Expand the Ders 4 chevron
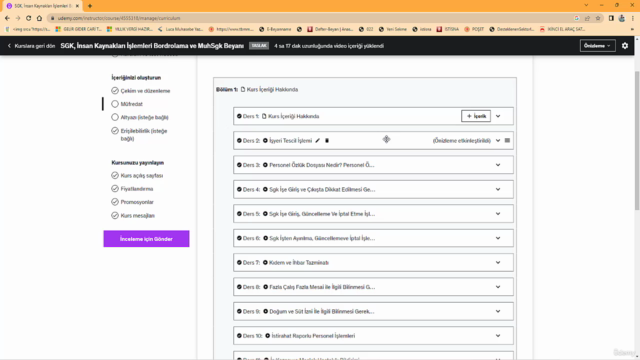This screenshot has height=360, width=640. [x=498, y=189]
